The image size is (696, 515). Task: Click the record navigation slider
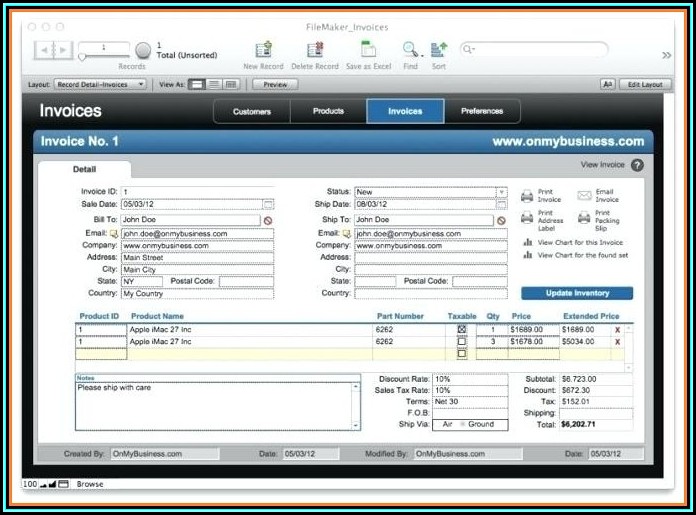105,49
